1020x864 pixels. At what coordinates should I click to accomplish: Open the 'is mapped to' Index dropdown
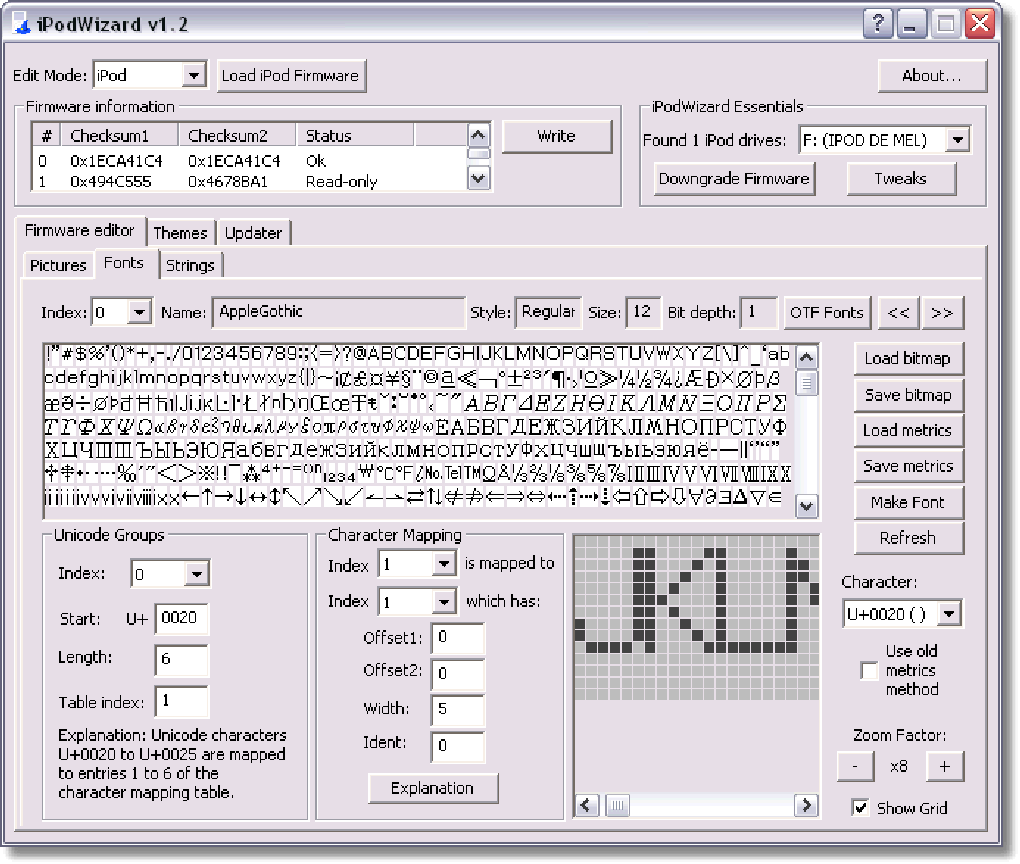click(x=444, y=563)
